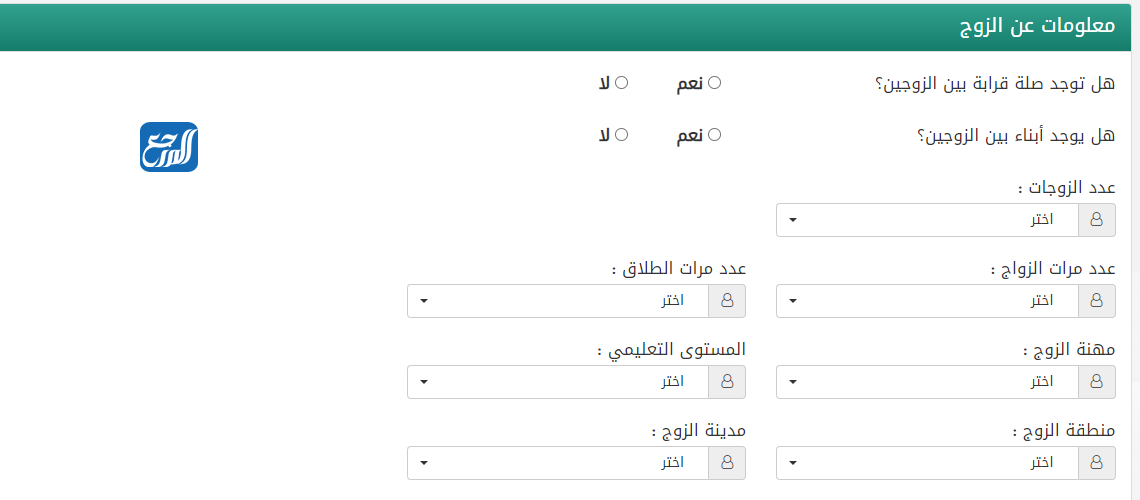This screenshot has width=1140, height=500.
Task: Open the عدد مرات الطلاق dropdown
Action: [x=557, y=300]
